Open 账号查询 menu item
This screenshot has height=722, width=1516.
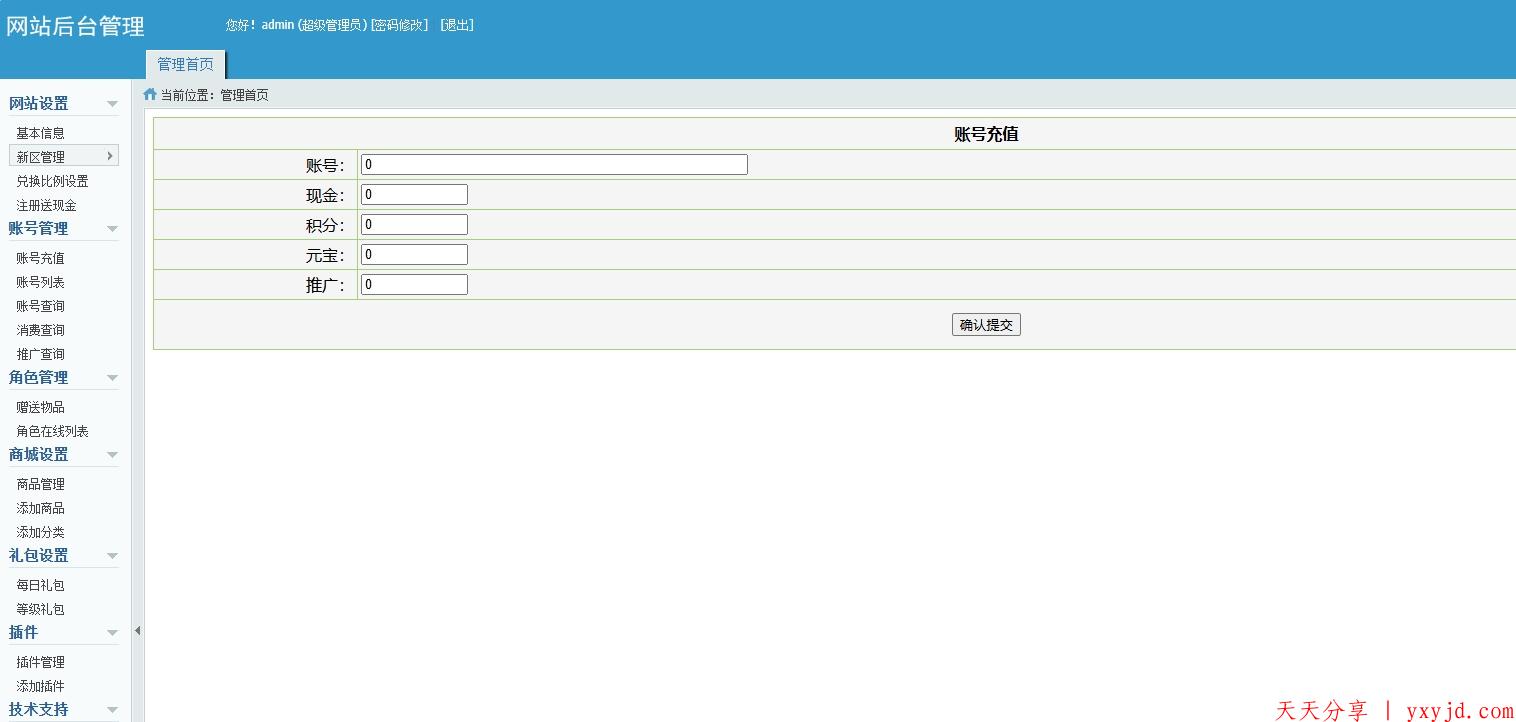coord(40,306)
